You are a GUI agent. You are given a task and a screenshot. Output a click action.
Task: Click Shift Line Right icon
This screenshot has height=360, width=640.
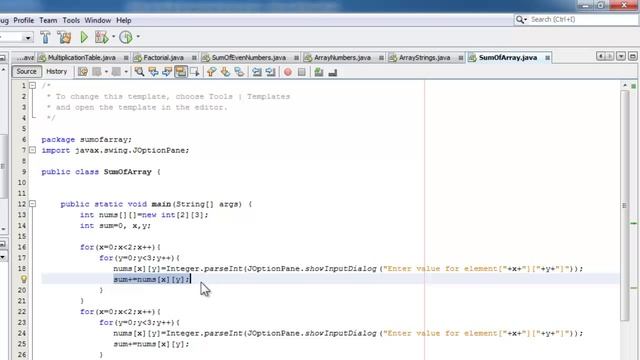coord(271,72)
